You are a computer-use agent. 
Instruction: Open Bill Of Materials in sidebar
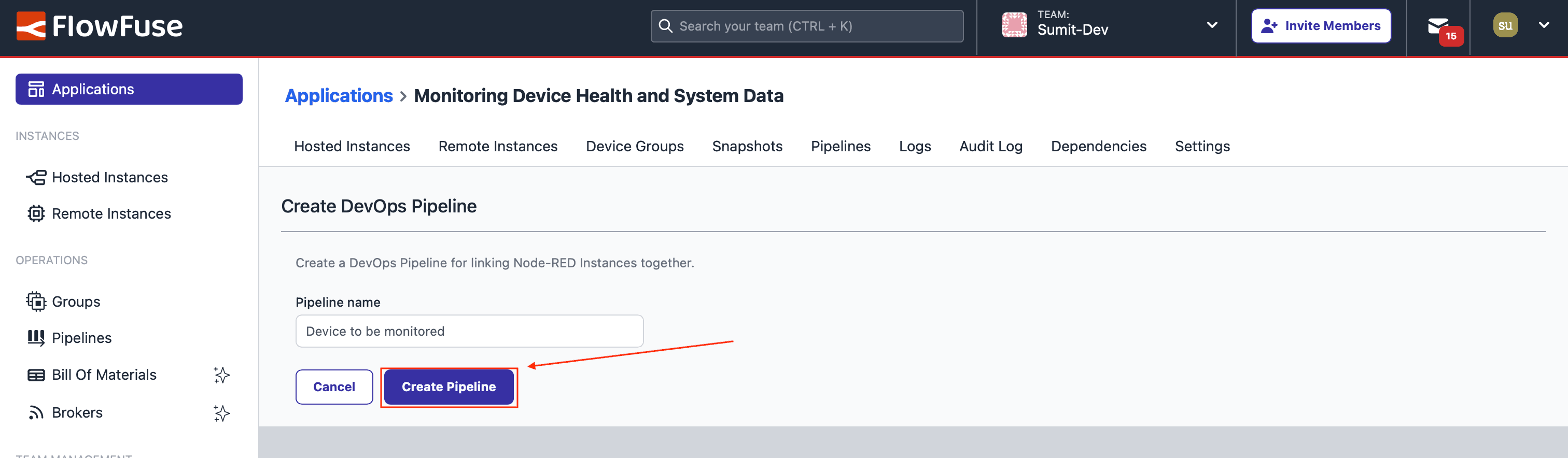[104, 375]
